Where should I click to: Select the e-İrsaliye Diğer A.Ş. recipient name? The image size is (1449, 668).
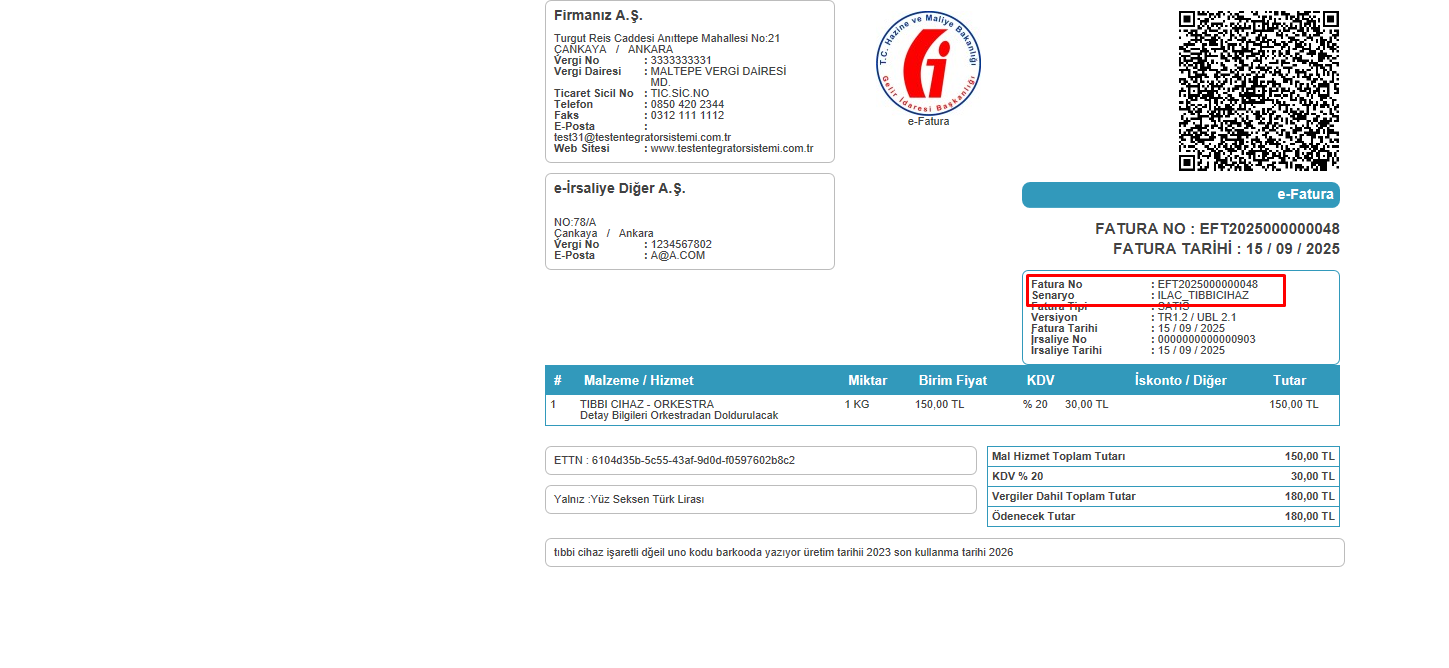(x=619, y=189)
